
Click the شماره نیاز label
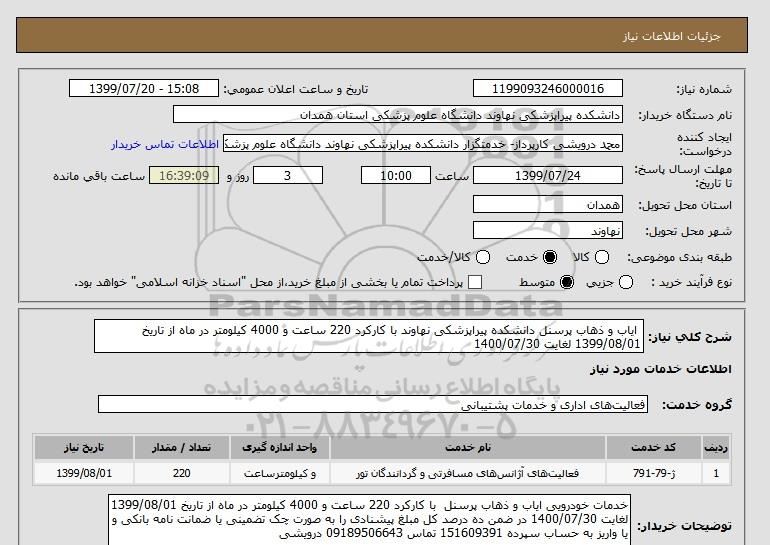pos(704,89)
